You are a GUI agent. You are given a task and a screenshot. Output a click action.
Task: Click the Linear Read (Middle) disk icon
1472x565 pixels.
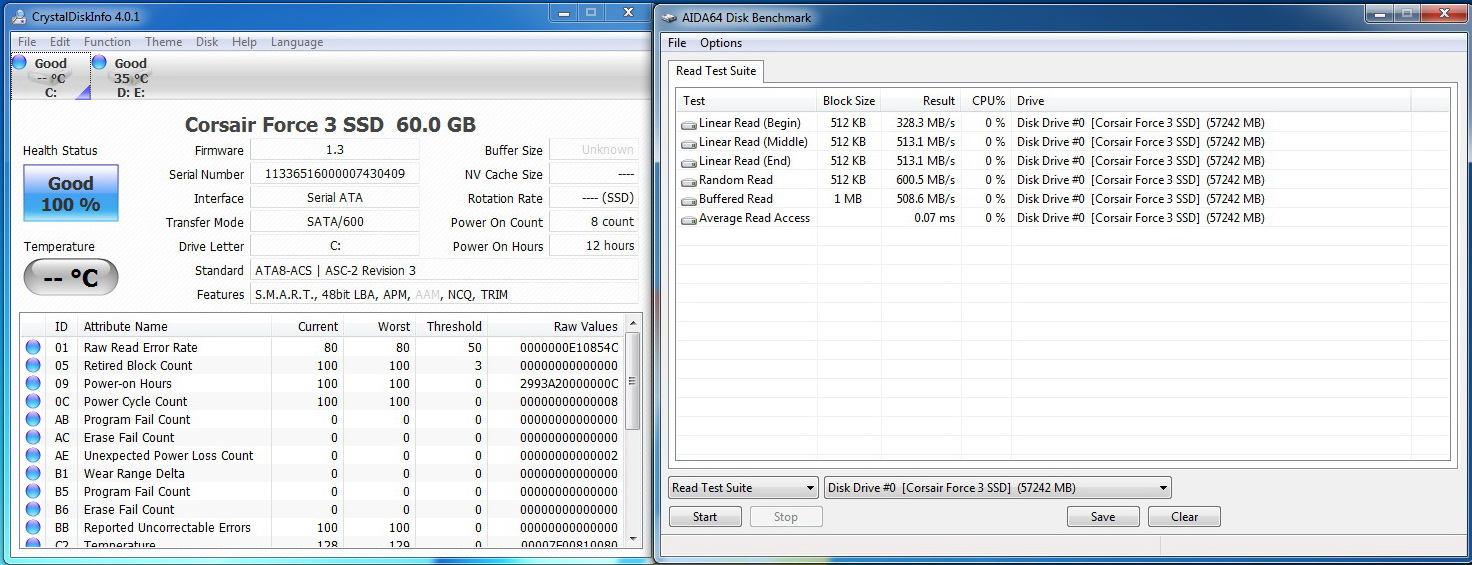click(x=688, y=143)
